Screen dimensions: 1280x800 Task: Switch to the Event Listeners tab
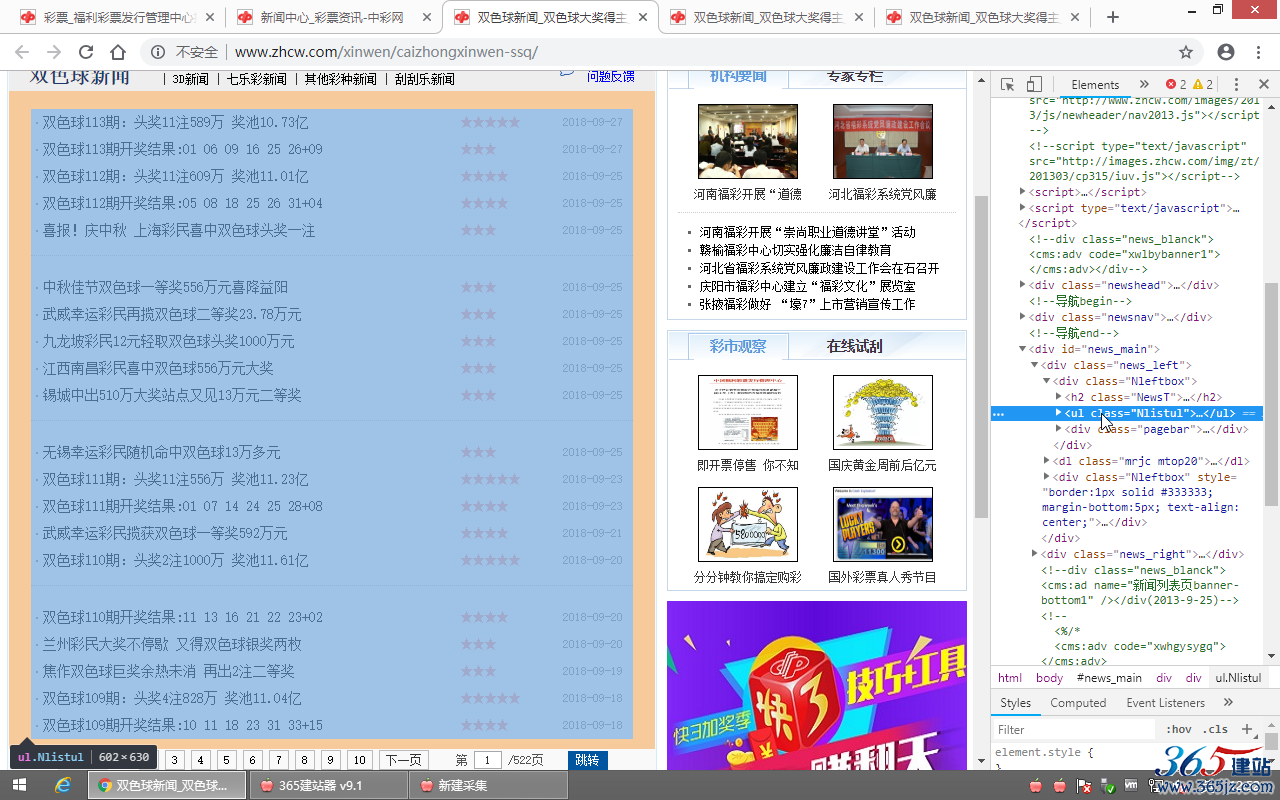coord(1165,702)
